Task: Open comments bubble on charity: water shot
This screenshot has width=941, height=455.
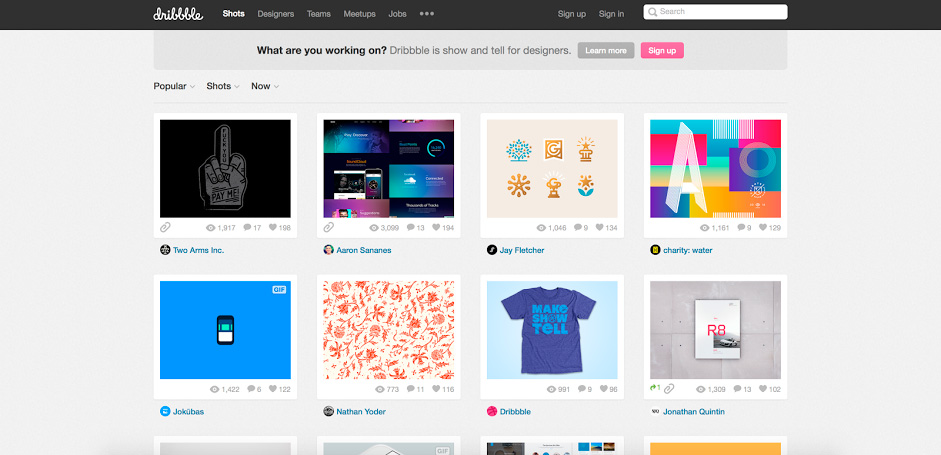Action: point(741,228)
